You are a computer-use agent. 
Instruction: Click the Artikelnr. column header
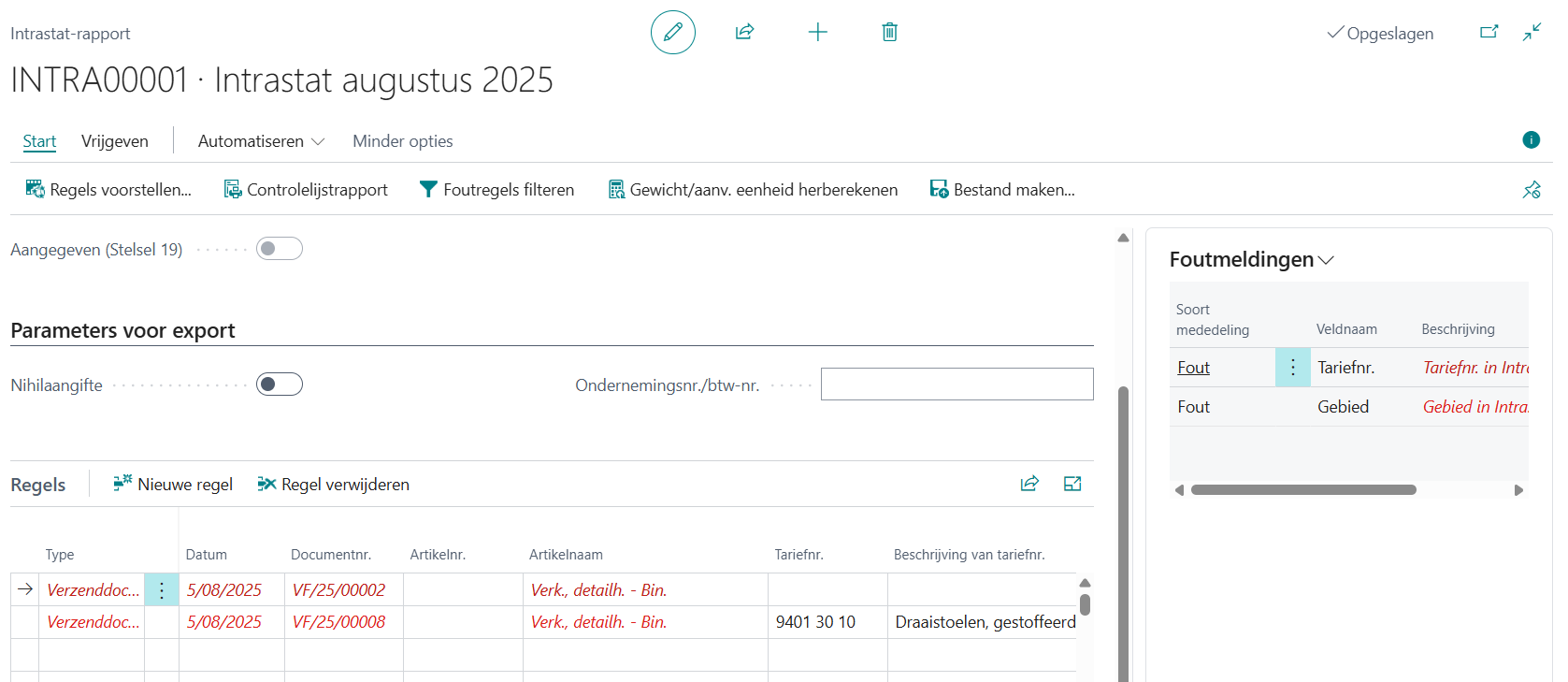(x=438, y=555)
